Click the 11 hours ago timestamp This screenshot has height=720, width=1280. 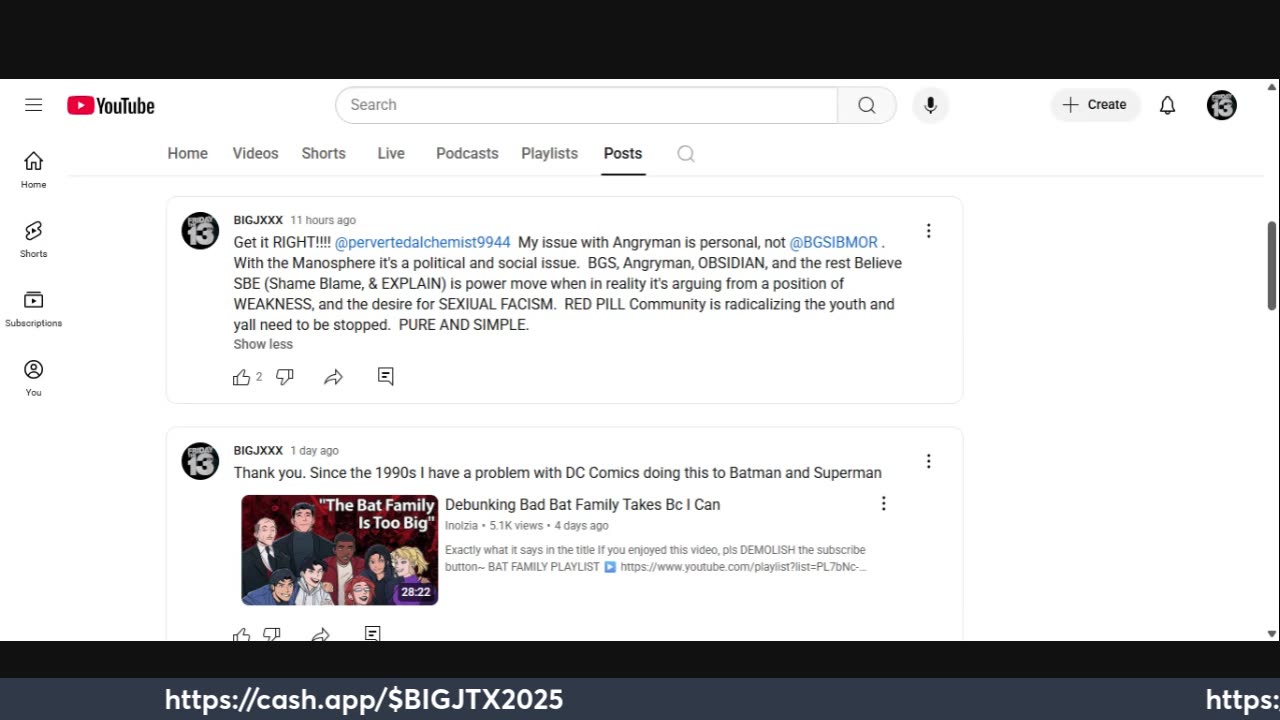(323, 220)
